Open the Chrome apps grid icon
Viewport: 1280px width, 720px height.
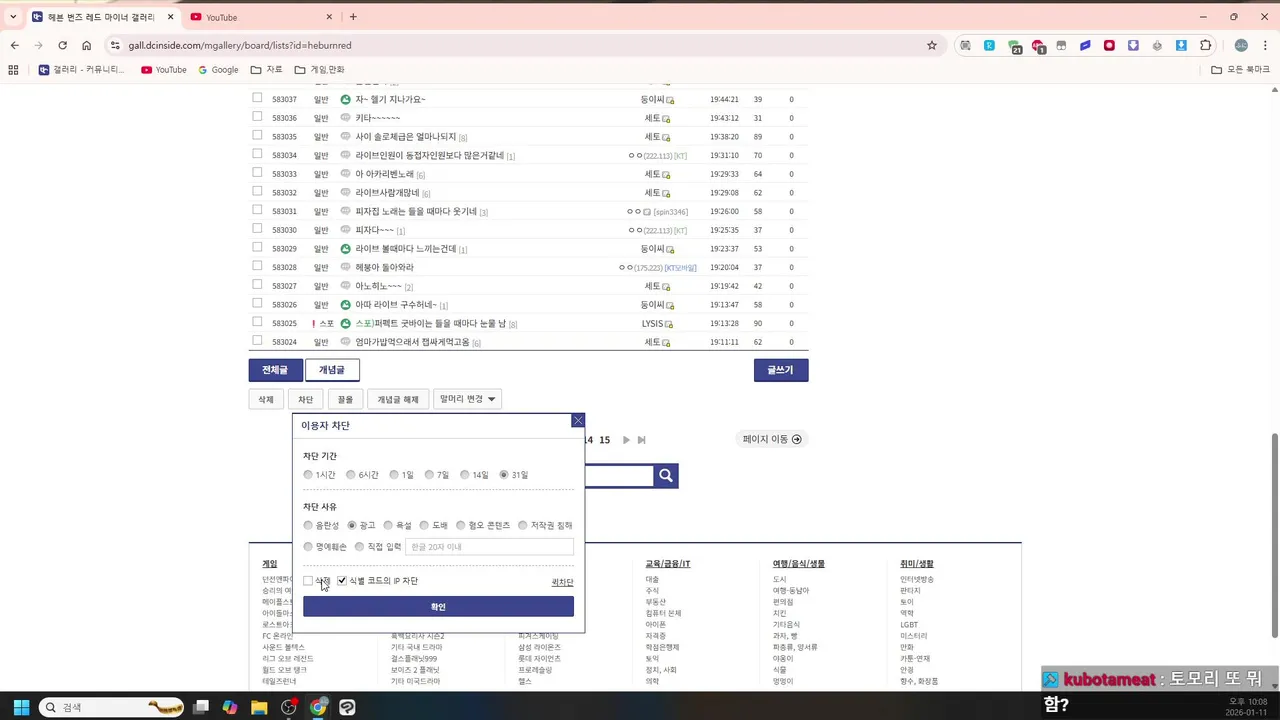pyautogui.click(x=13, y=70)
